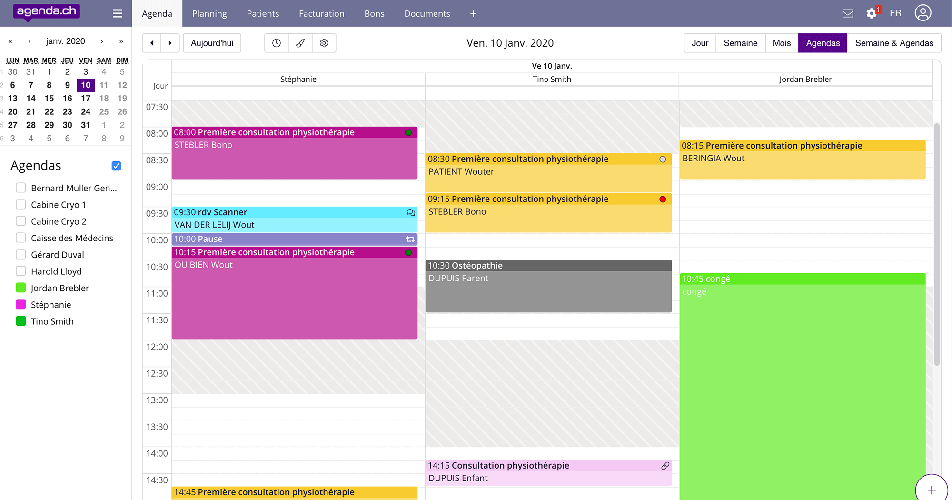Jump mini calendar forward one year
Viewport: 952px width, 500px height.
click(121, 42)
